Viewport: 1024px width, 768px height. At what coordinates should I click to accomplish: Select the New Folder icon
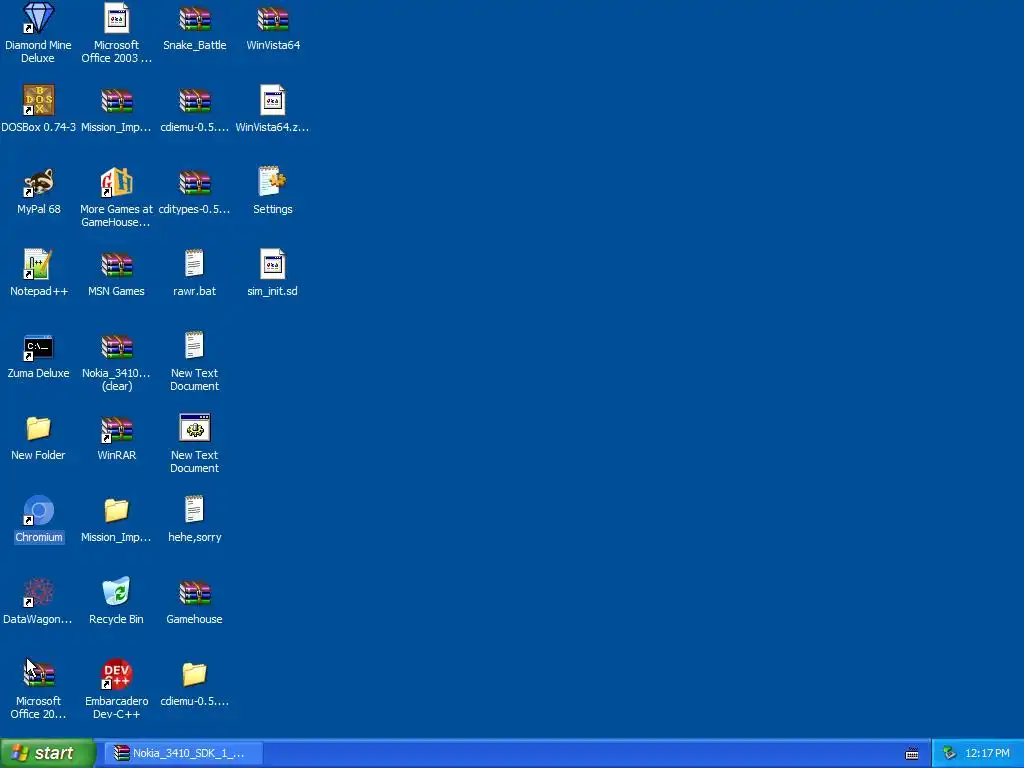click(38, 428)
